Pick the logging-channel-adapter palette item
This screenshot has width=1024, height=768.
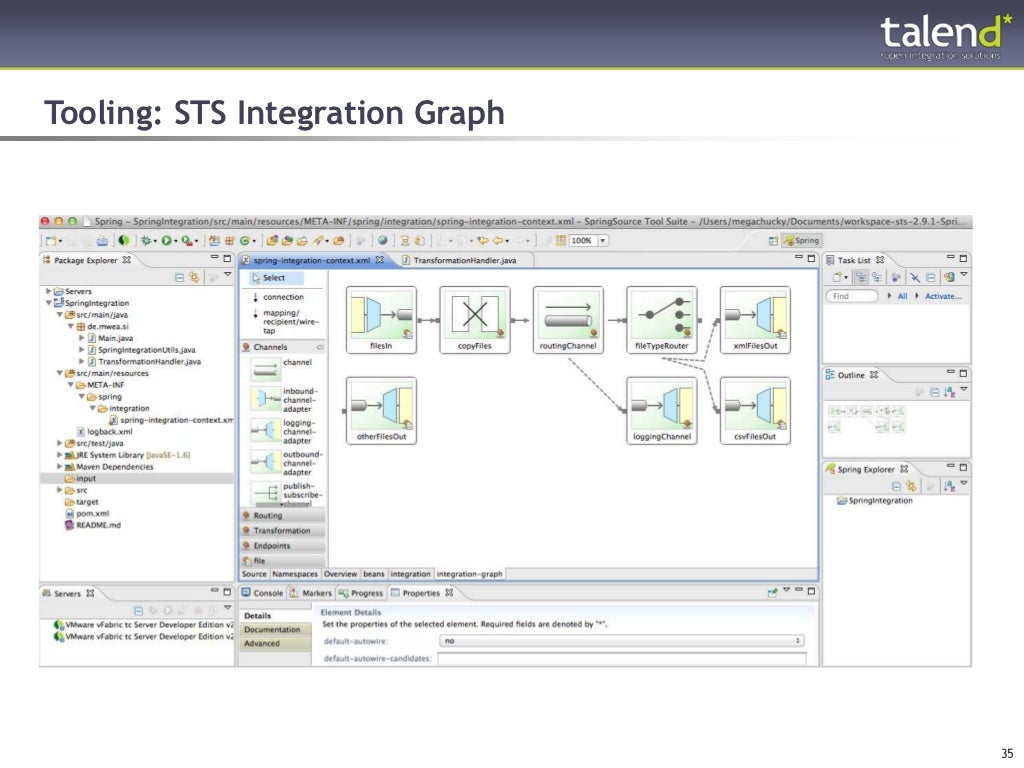[283, 431]
